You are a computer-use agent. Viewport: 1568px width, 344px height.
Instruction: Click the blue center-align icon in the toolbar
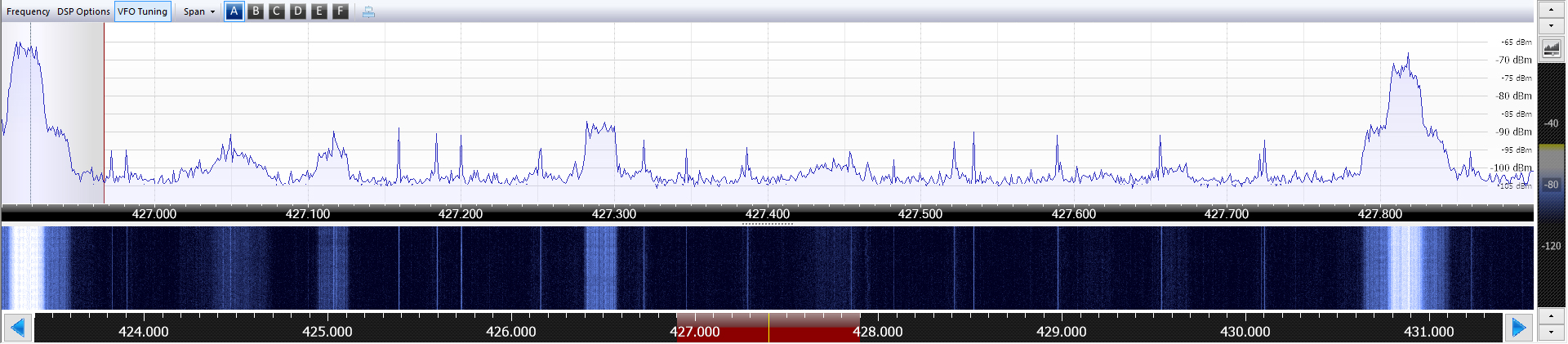tap(368, 11)
